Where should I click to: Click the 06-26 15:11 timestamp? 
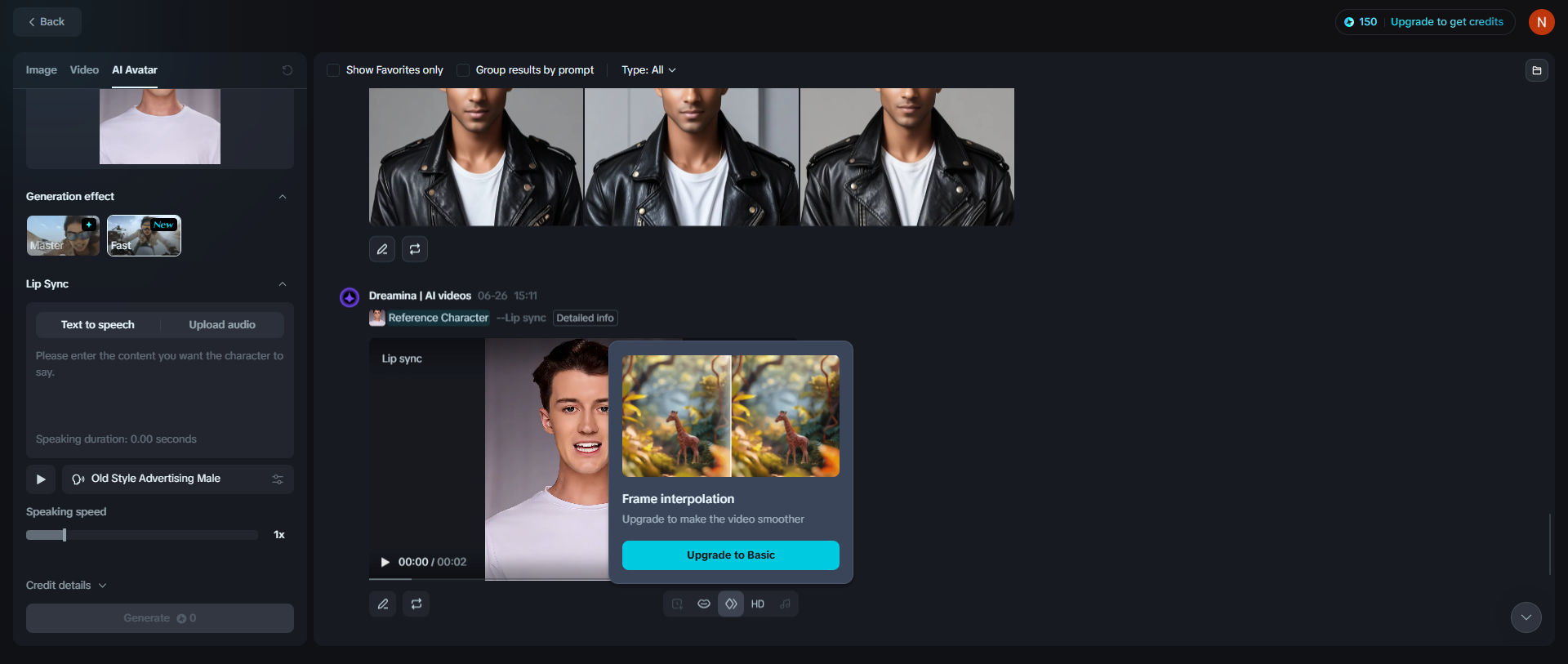[x=507, y=296]
